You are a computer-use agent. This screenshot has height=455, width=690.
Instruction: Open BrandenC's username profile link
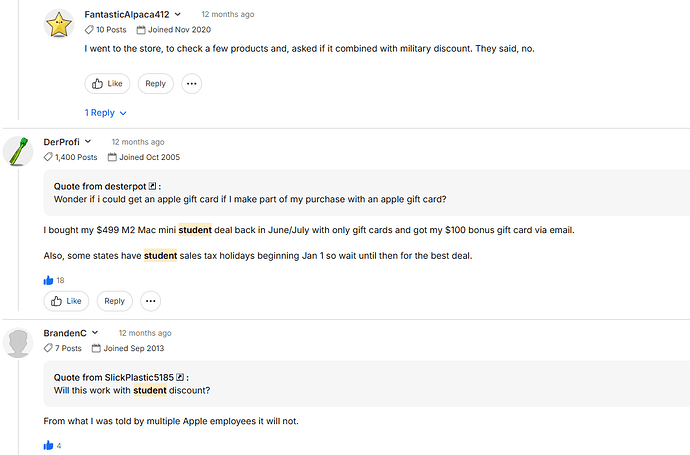point(65,333)
